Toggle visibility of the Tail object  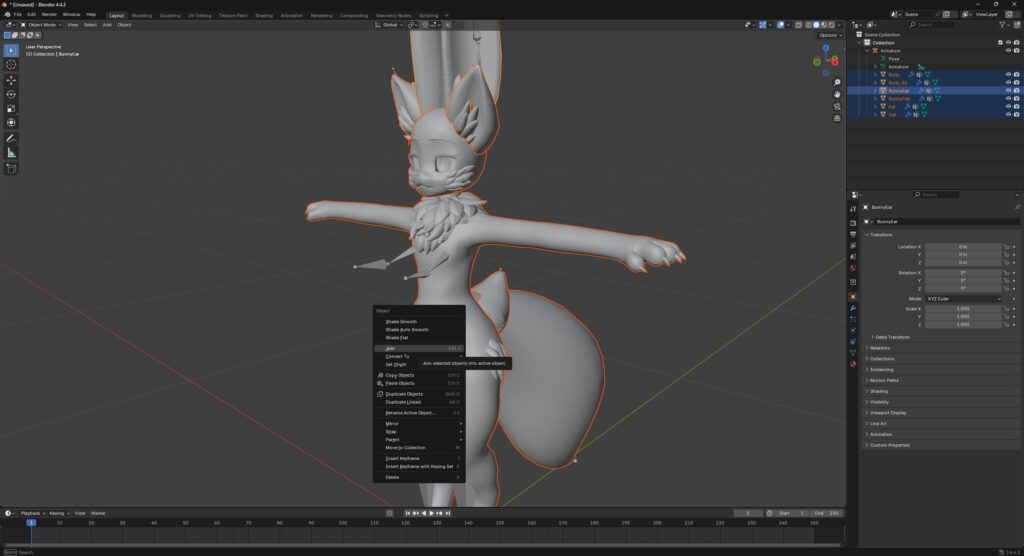(x=1007, y=115)
